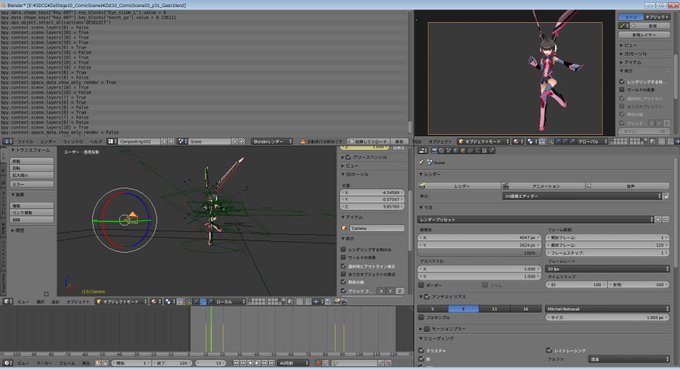680x369 pixels.
Task: Jump to the start frame in timeline
Action: click(x=235, y=363)
